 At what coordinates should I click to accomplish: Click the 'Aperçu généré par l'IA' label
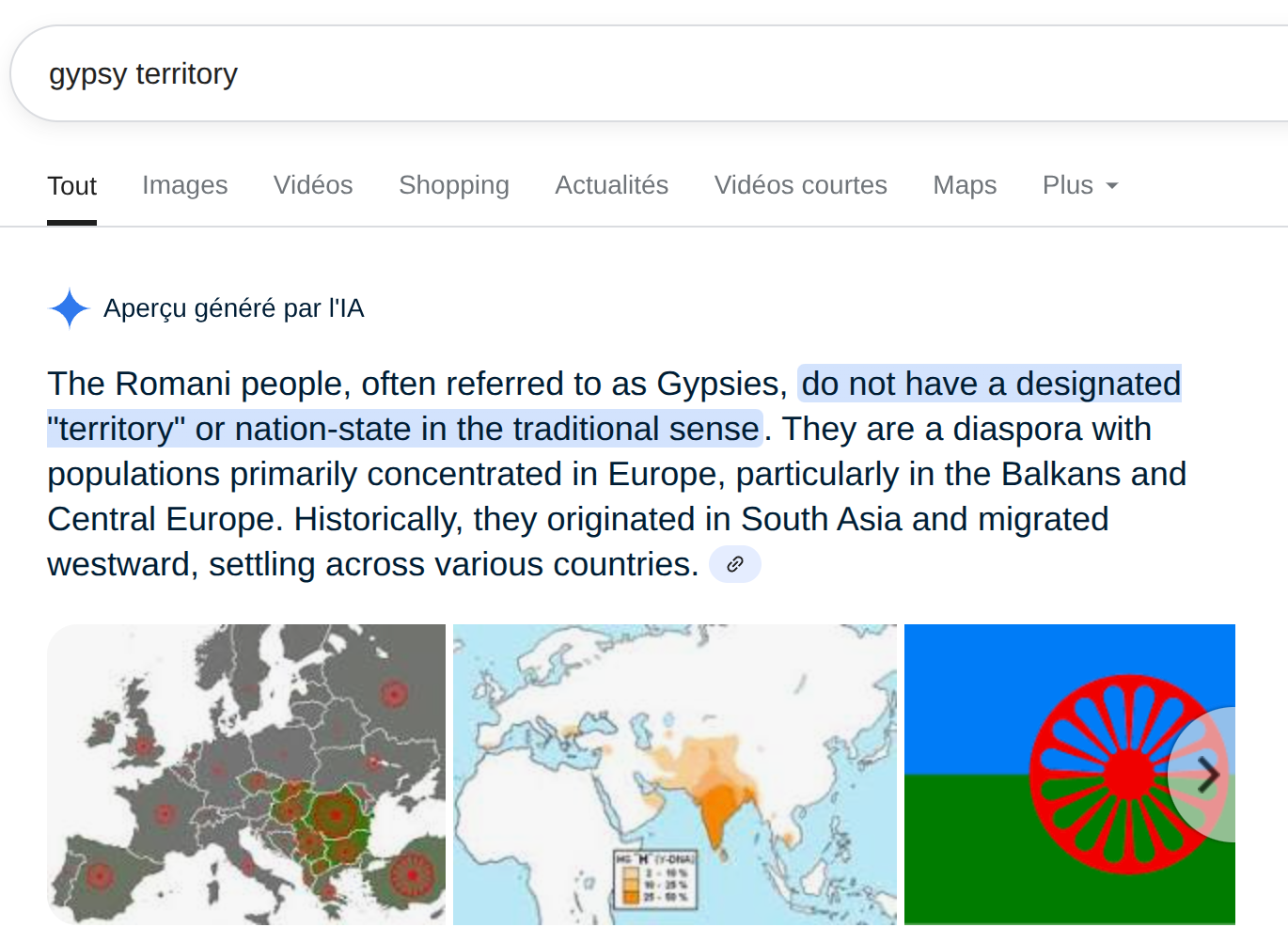[233, 308]
